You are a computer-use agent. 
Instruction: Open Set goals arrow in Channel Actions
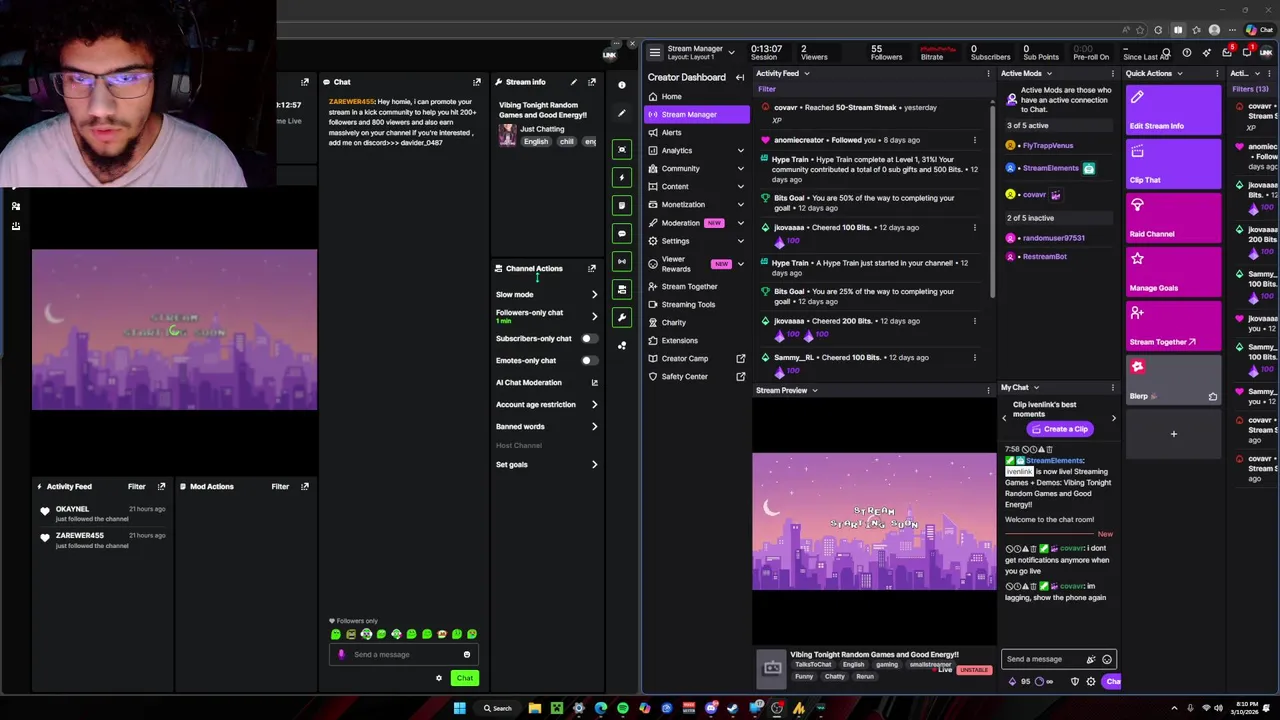[x=594, y=465]
